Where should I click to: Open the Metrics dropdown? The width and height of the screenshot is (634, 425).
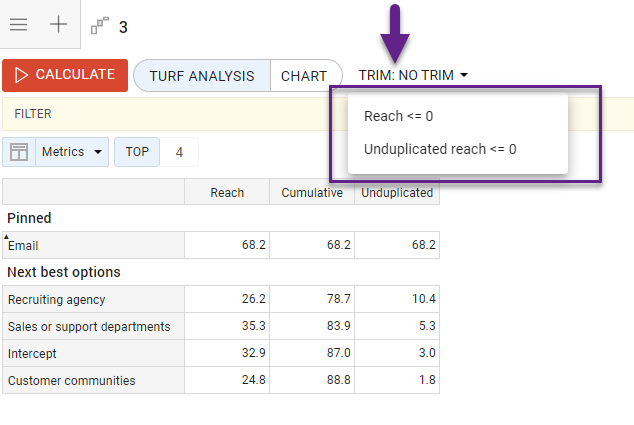(x=72, y=152)
